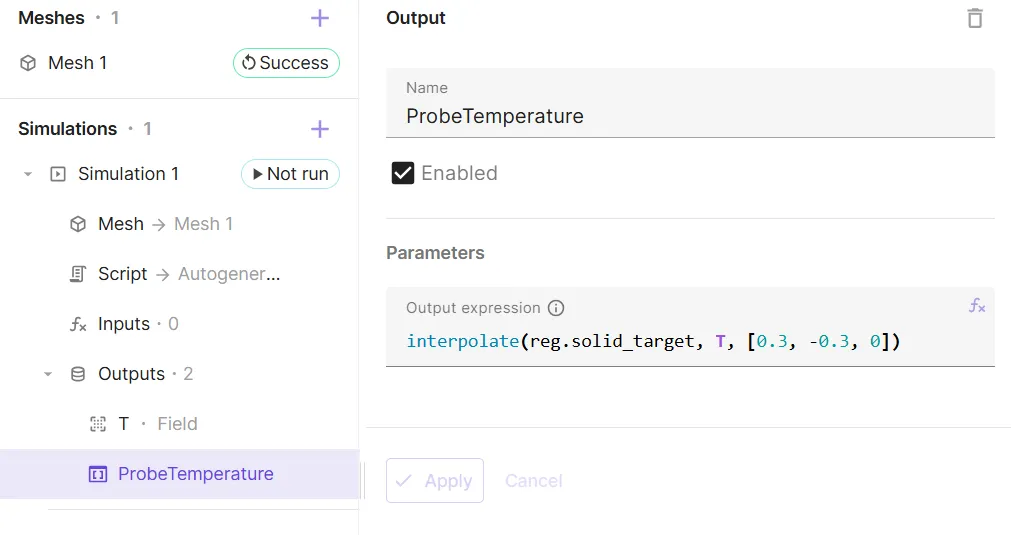The width and height of the screenshot is (1011, 535).
Task: Open function editor fx icon in expression
Action: pyautogui.click(x=977, y=306)
